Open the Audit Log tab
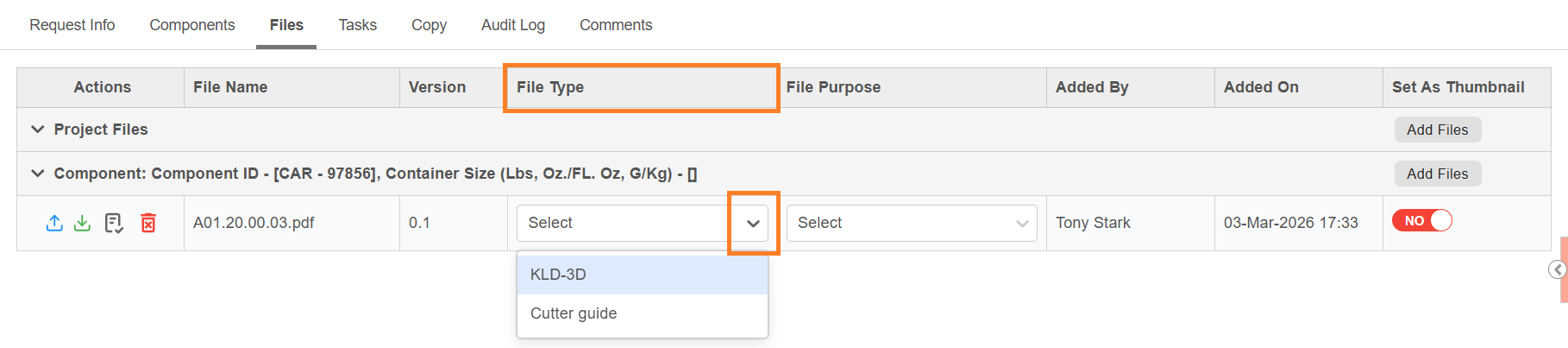This screenshot has height=348, width=1568. click(513, 25)
